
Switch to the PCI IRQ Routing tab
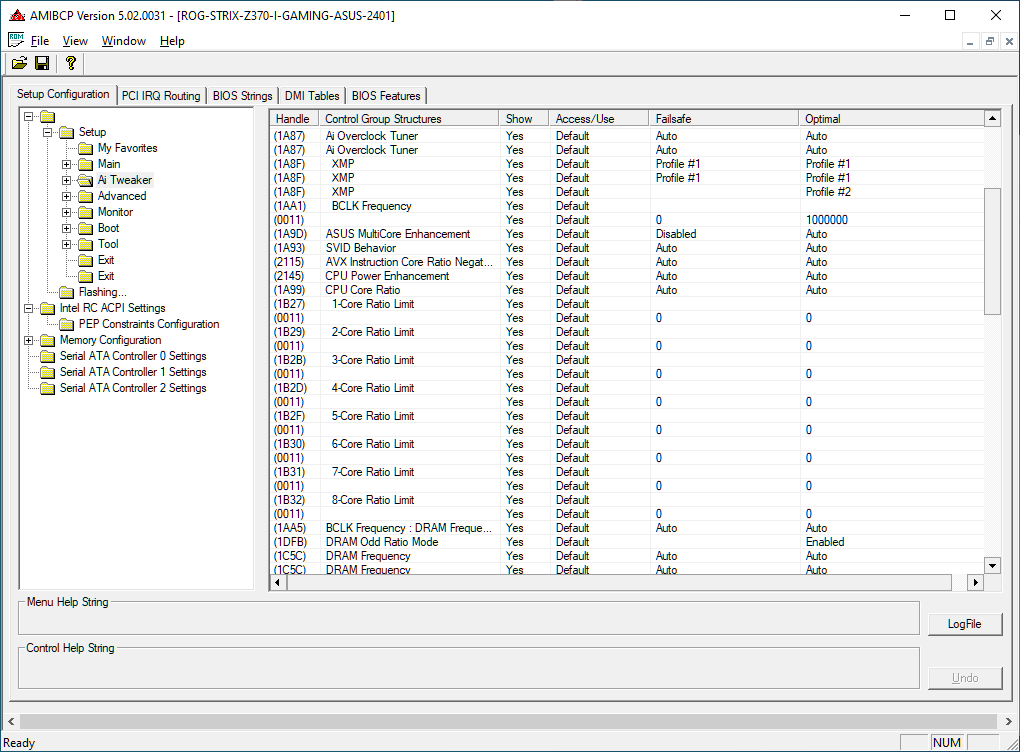coord(161,96)
